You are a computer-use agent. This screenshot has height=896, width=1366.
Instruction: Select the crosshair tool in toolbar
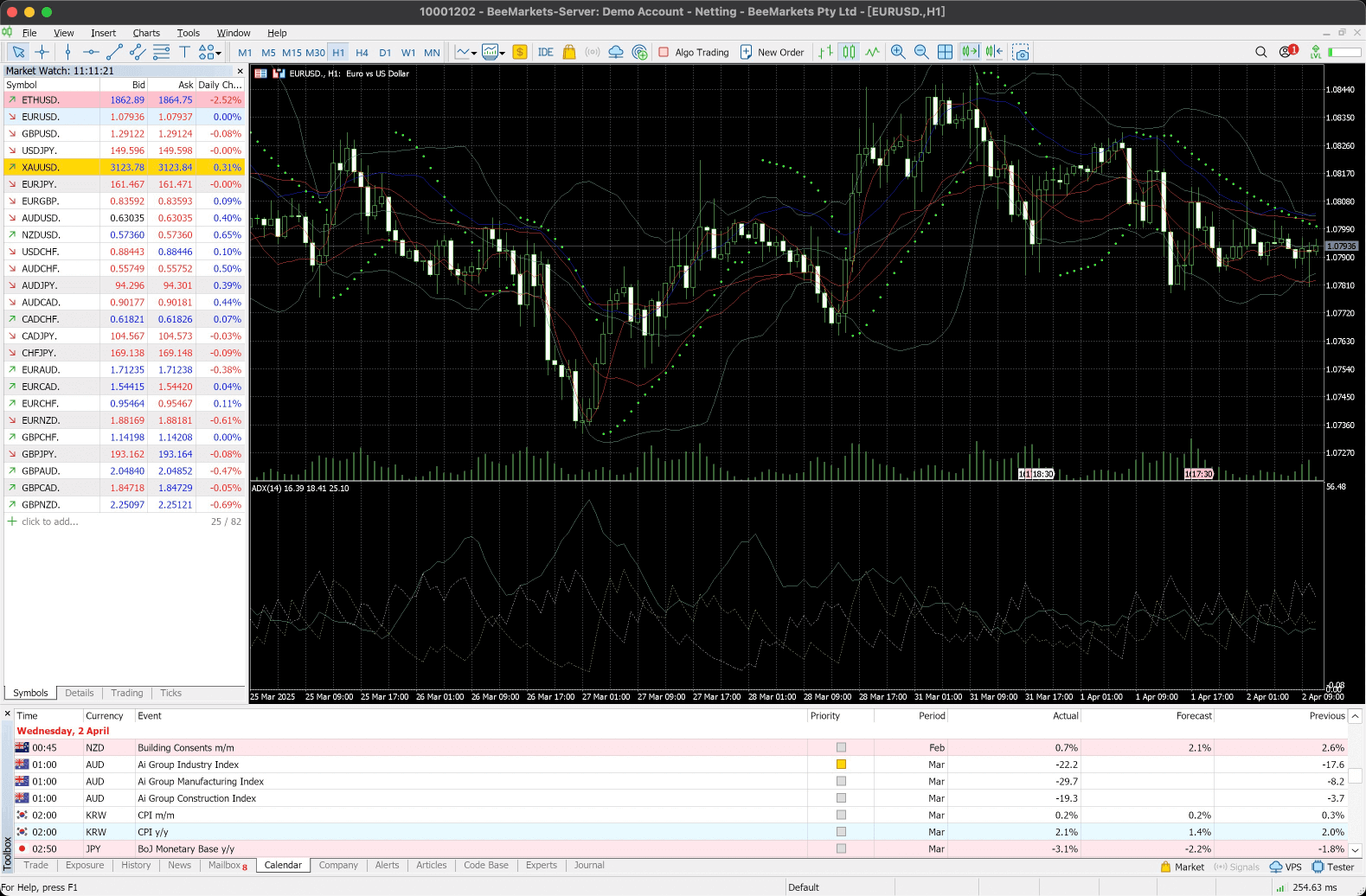tap(42, 52)
